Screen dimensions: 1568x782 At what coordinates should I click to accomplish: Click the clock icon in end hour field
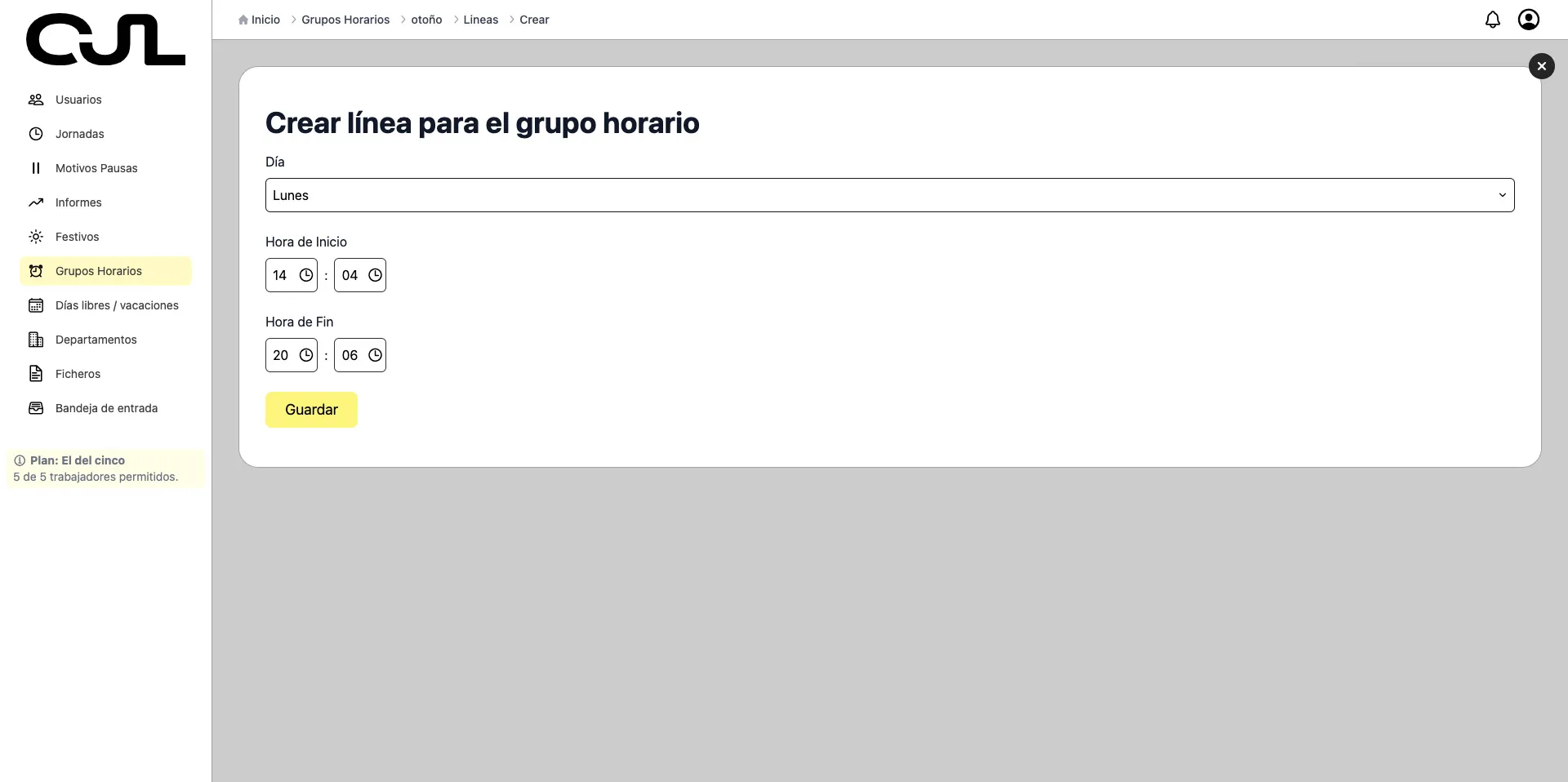306,355
